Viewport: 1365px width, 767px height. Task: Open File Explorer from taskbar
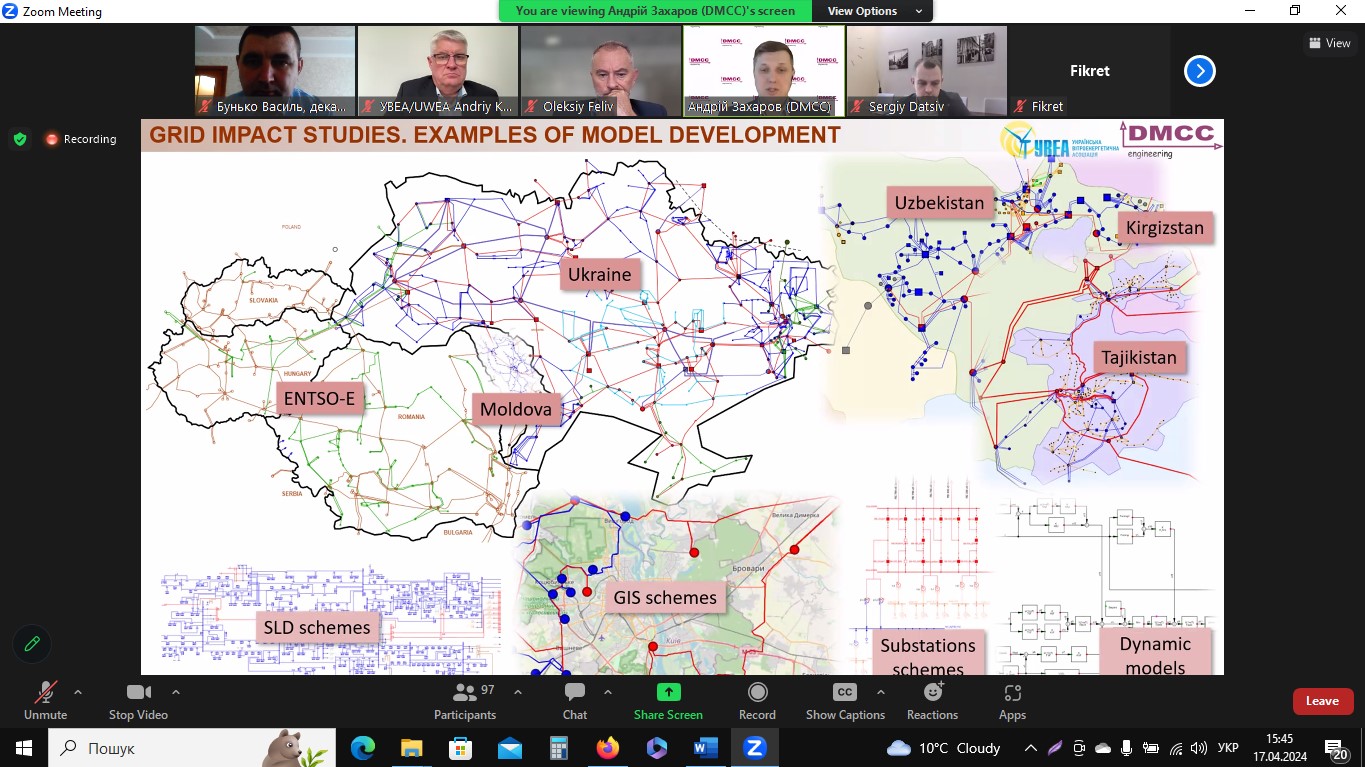[411, 747]
